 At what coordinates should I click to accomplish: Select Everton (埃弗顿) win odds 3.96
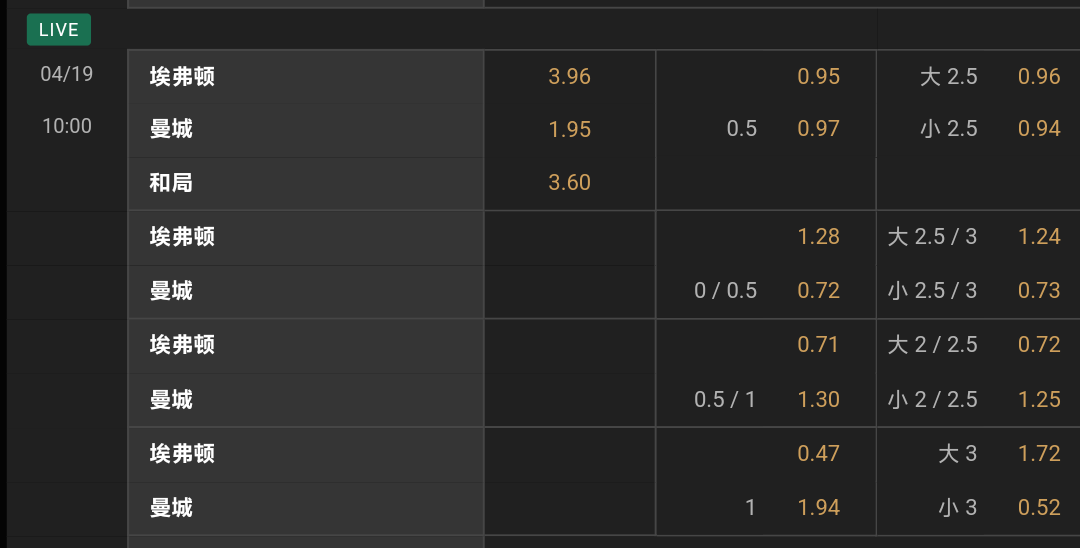[x=570, y=77]
